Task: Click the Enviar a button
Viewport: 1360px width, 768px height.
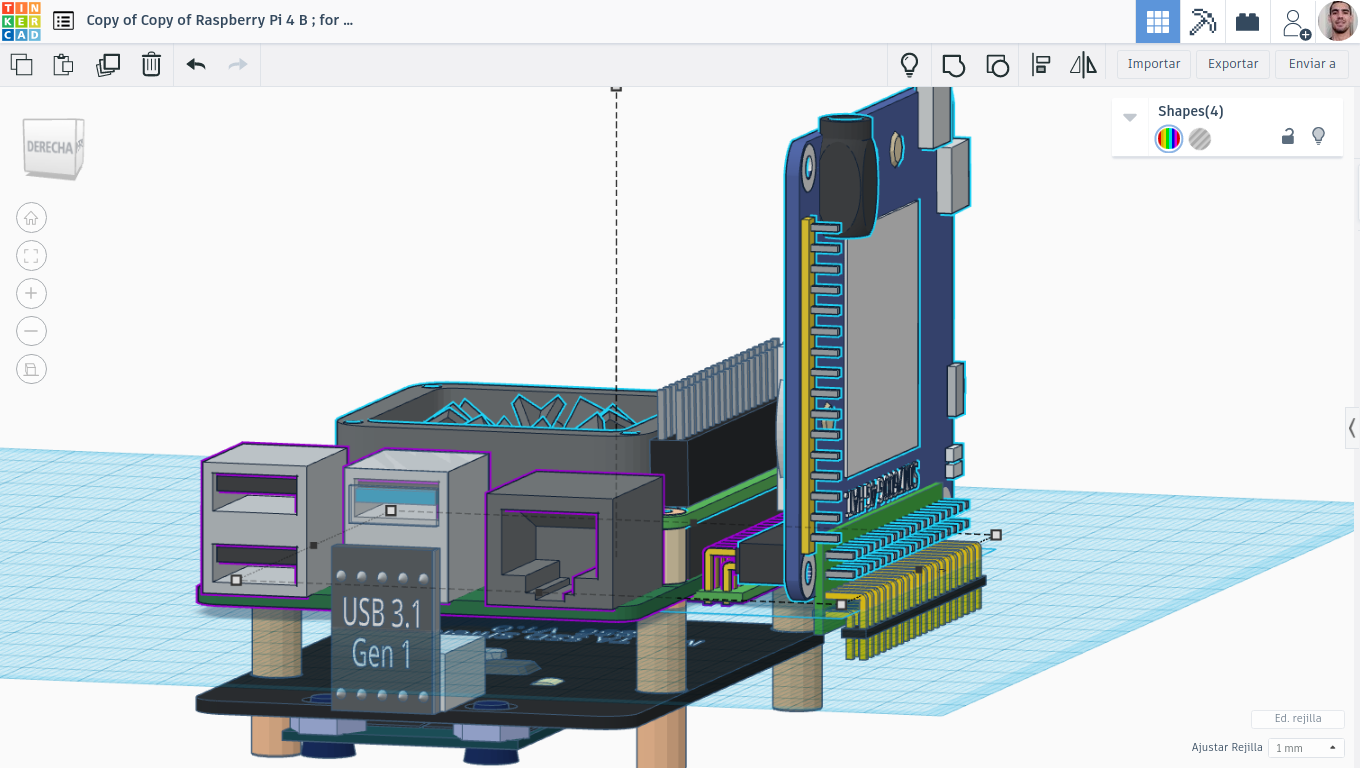Action: pos(1312,64)
